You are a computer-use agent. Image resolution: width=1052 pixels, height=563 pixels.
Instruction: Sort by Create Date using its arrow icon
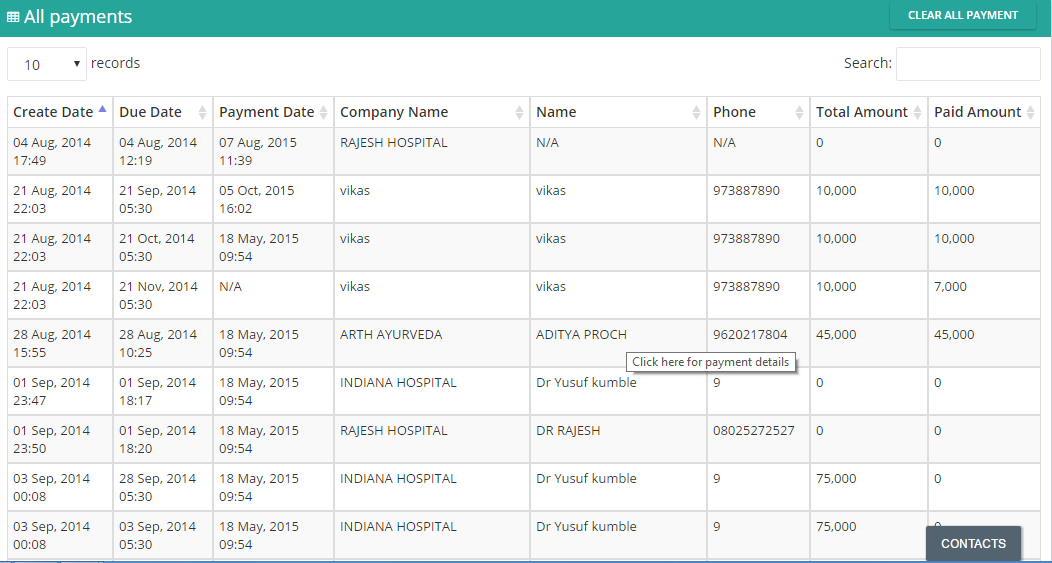(x=102, y=108)
